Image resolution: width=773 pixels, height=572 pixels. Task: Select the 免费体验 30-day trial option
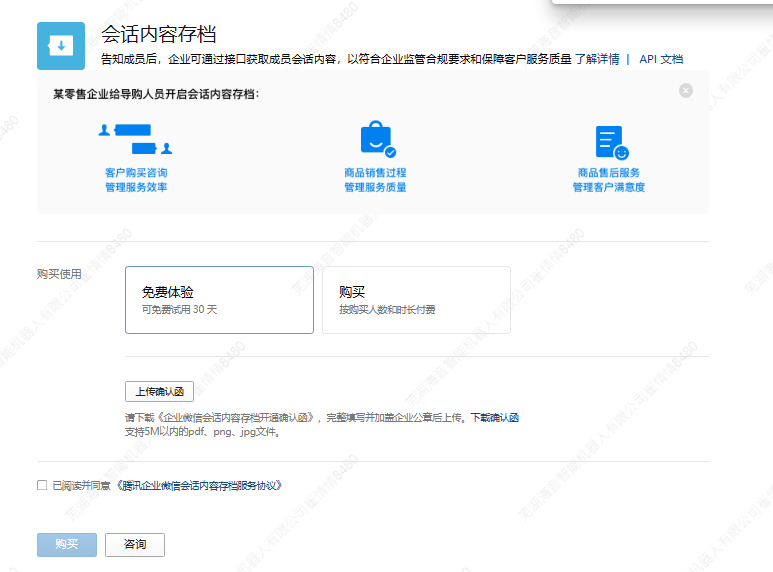pos(219,299)
